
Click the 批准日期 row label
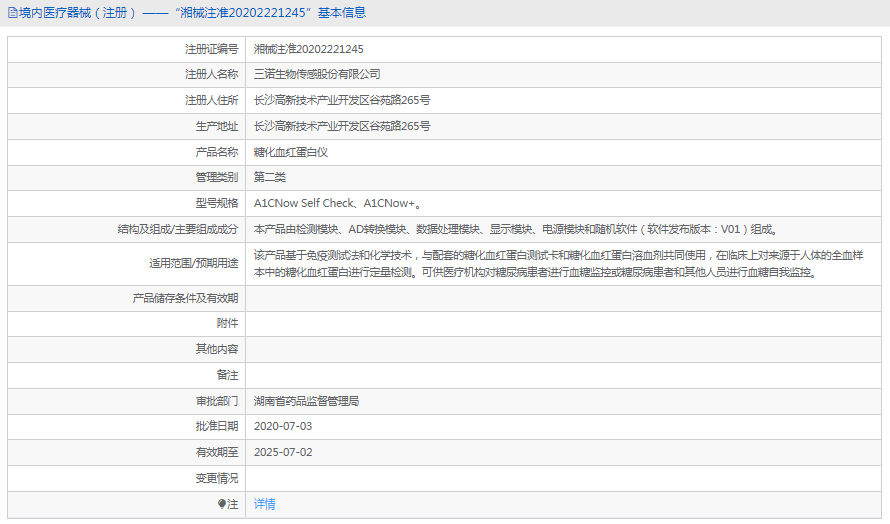[217, 426]
